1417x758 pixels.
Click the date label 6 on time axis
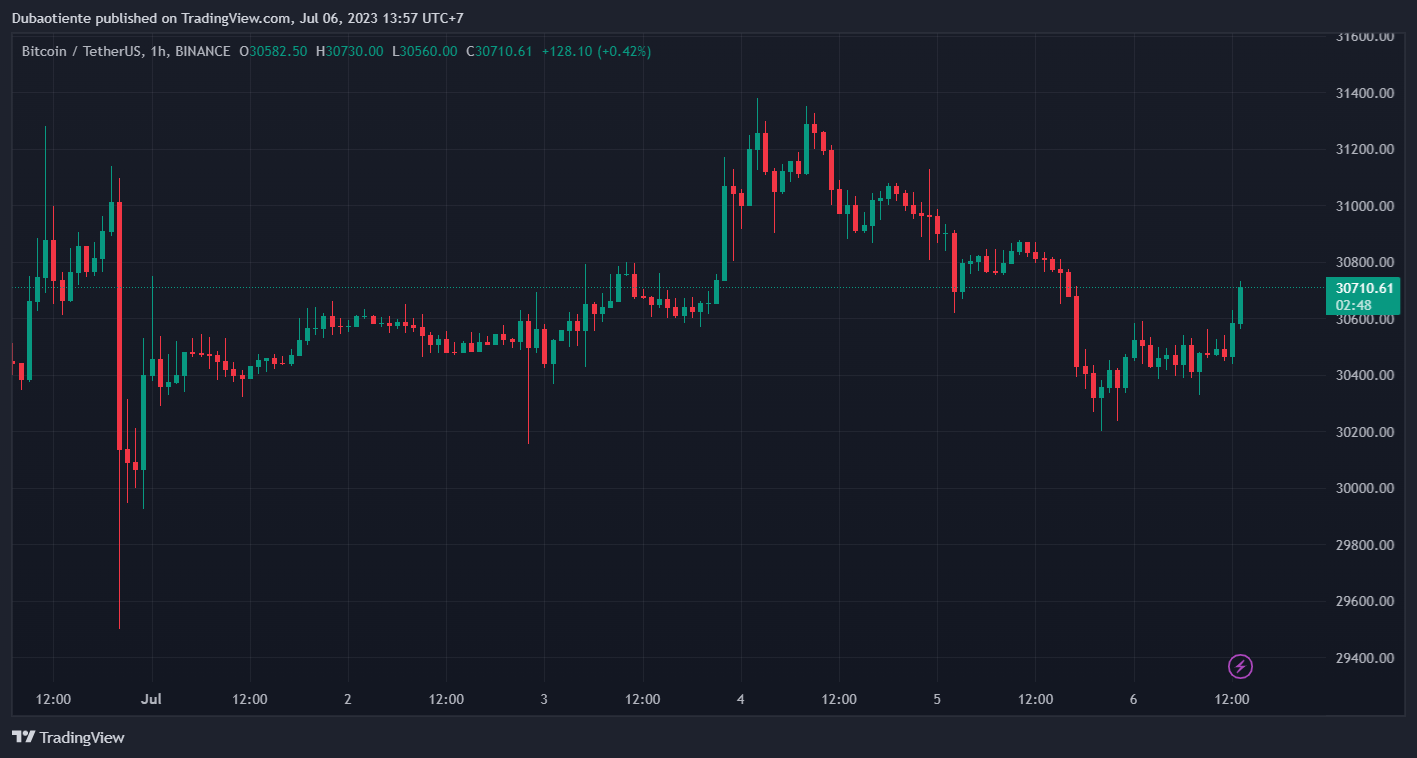point(1133,699)
